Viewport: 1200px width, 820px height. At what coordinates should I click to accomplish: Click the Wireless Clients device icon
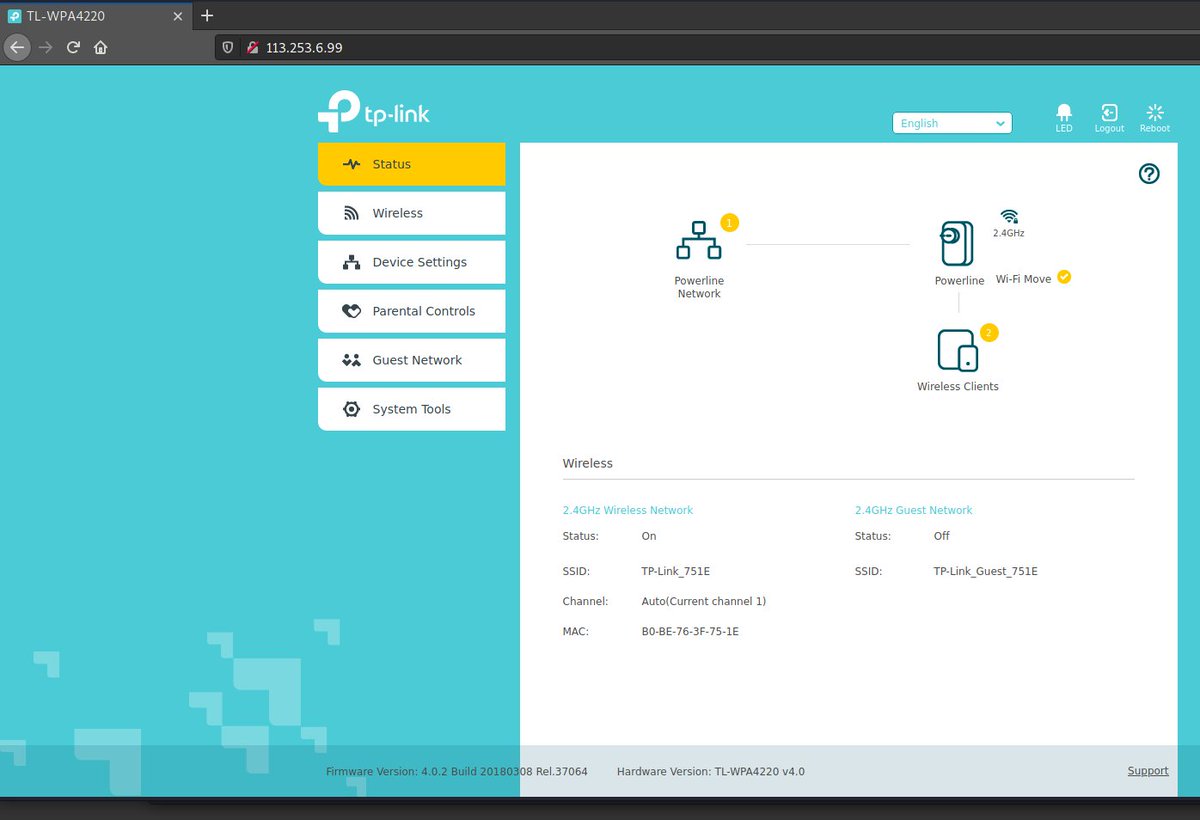point(957,351)
